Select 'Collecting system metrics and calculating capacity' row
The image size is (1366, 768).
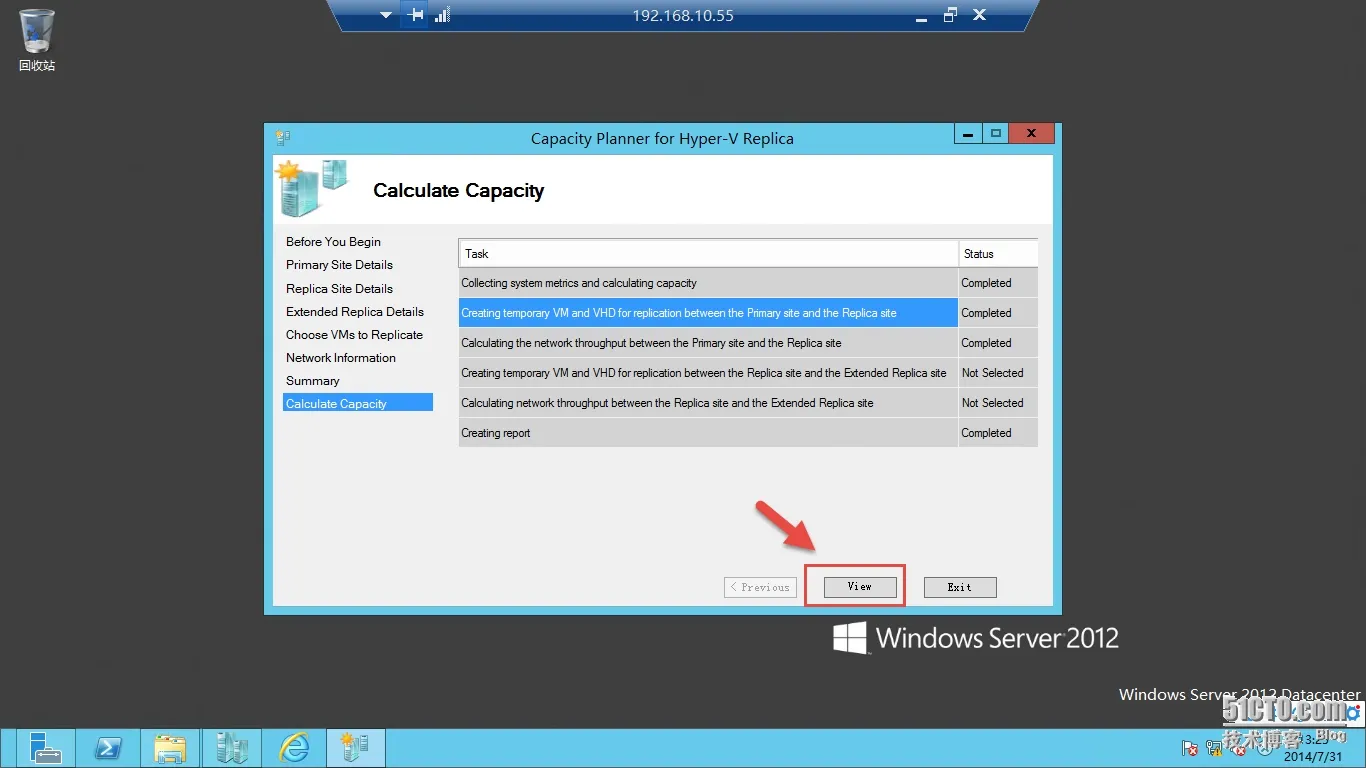748,283
